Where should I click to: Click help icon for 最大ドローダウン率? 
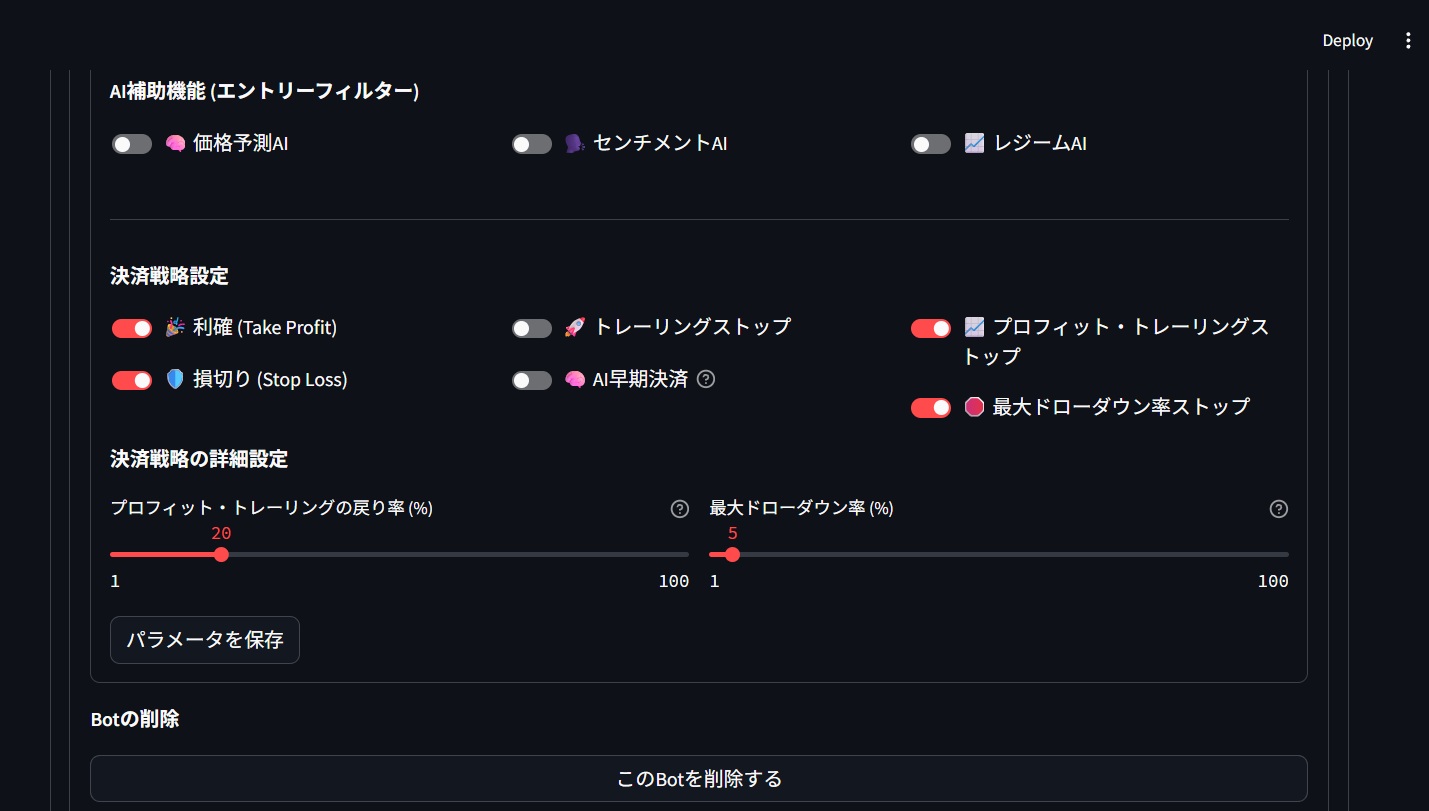click(1278, 509)
